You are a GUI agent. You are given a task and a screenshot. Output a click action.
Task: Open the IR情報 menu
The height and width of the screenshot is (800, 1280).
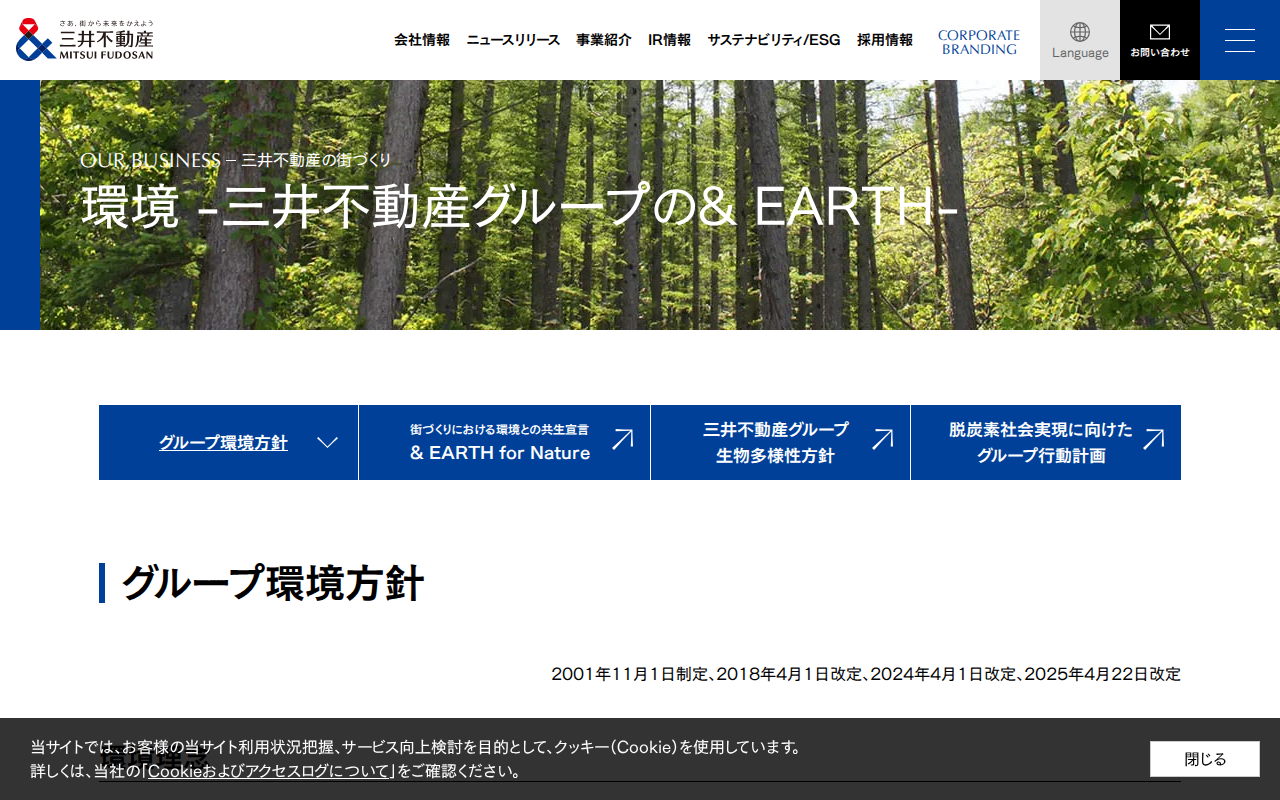coord(669,40)
